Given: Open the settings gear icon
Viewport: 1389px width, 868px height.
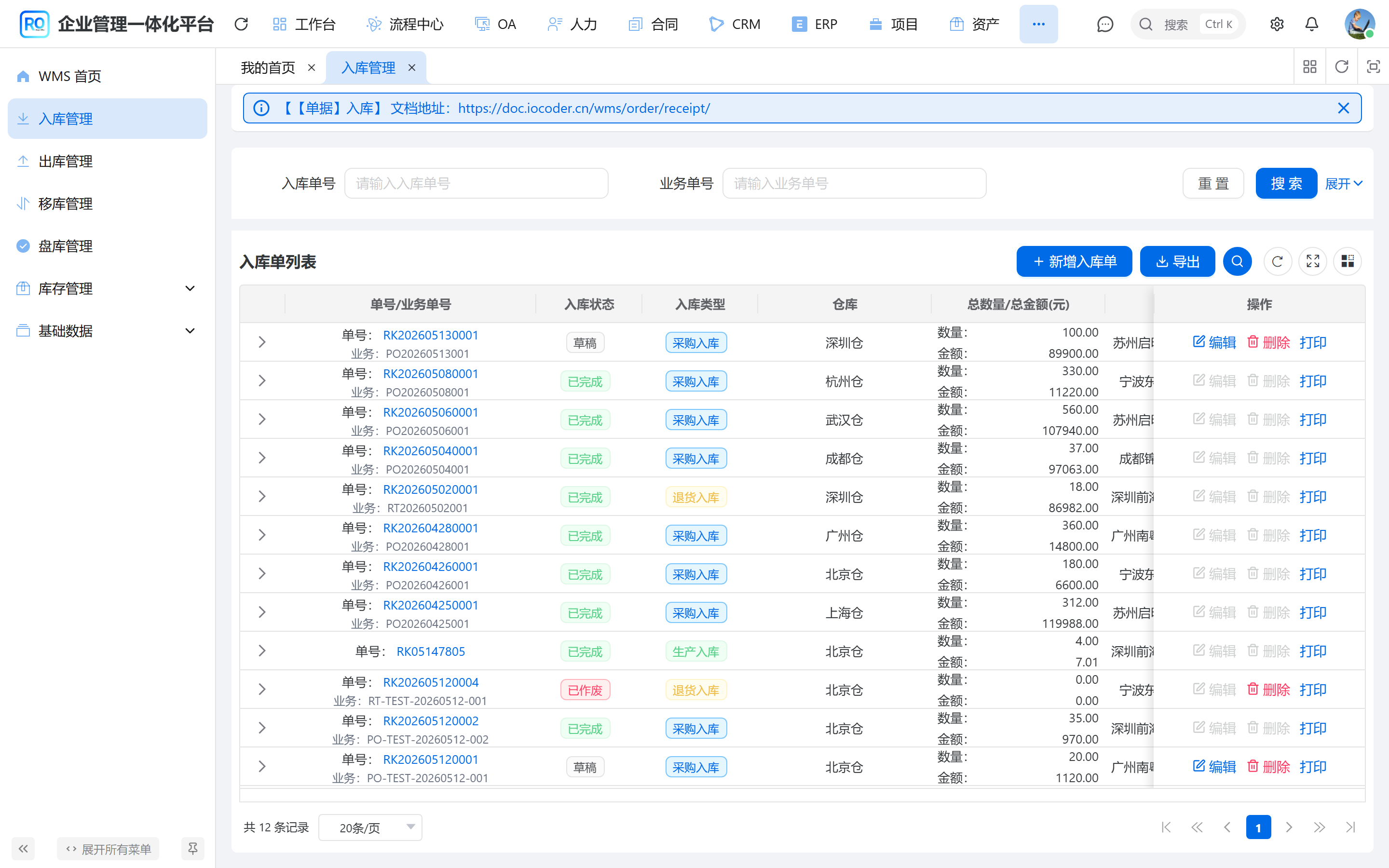Looking at the screenshot, I should click(x=1277, y=24).
